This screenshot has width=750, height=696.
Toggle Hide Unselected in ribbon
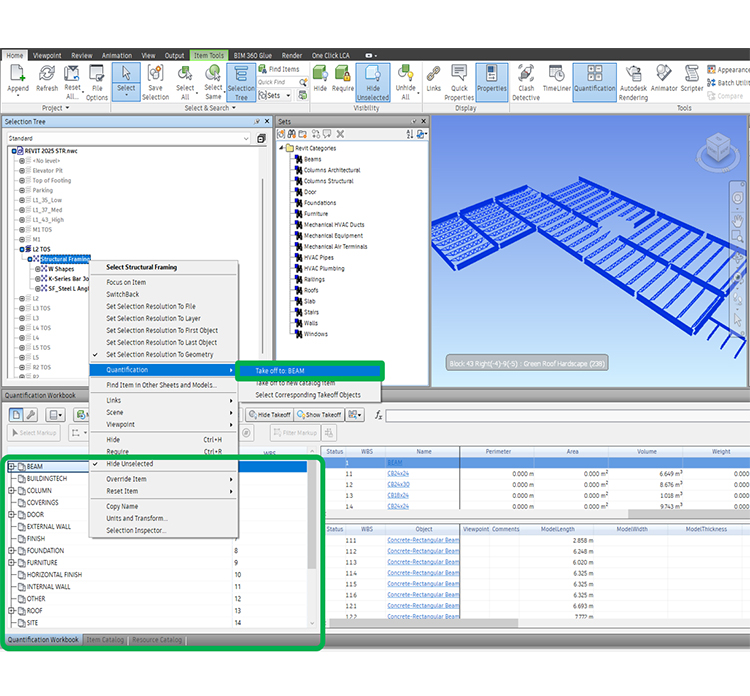(373, 82)
